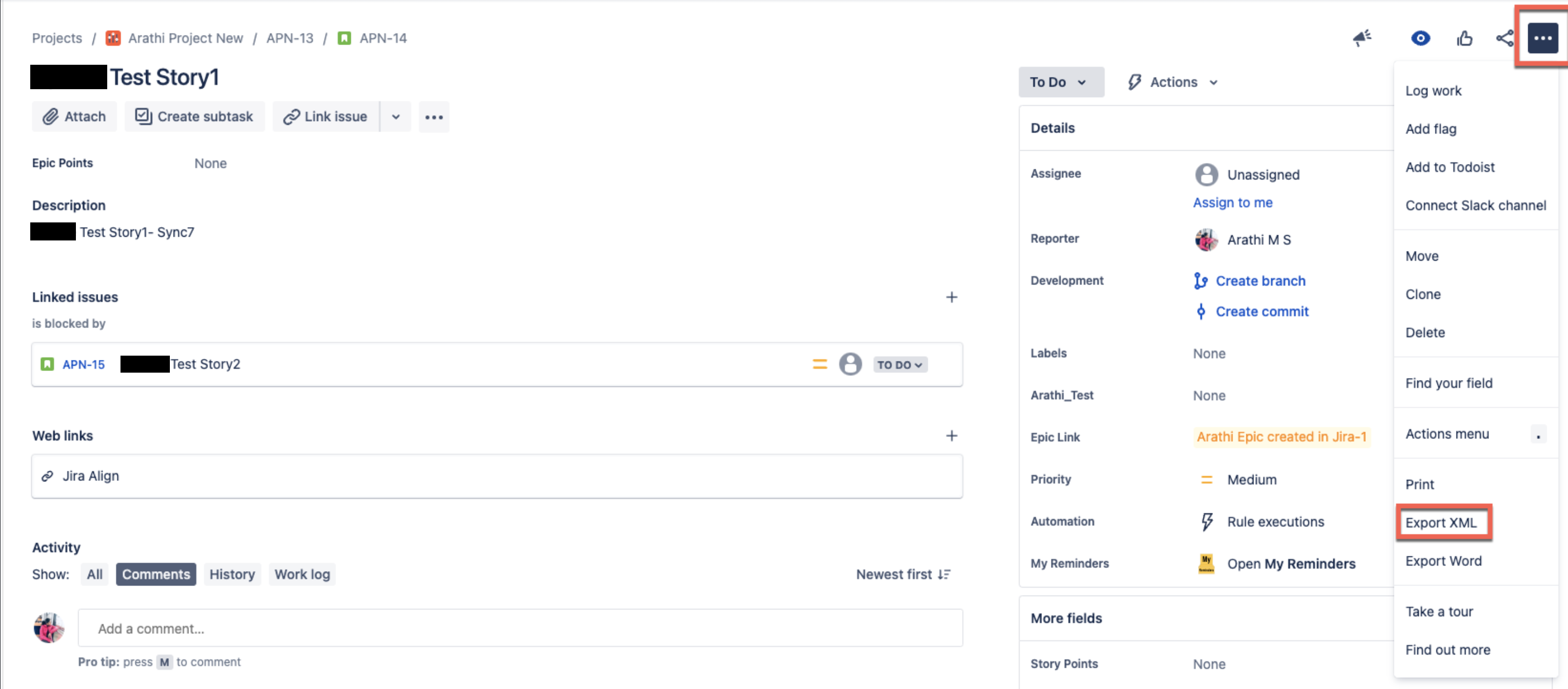Share the issue via the share icon
Viewport: 1568px width, 689px height.
(x=1504, y=38)
